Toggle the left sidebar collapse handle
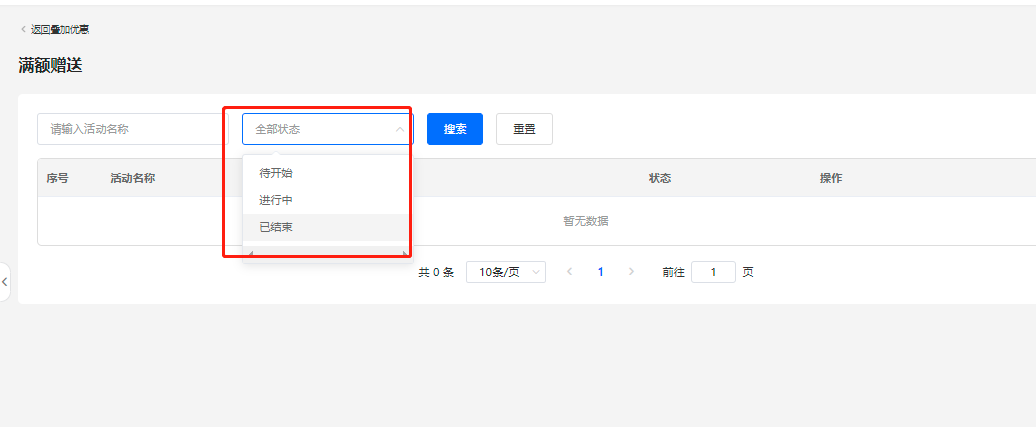 click(5, 282)
